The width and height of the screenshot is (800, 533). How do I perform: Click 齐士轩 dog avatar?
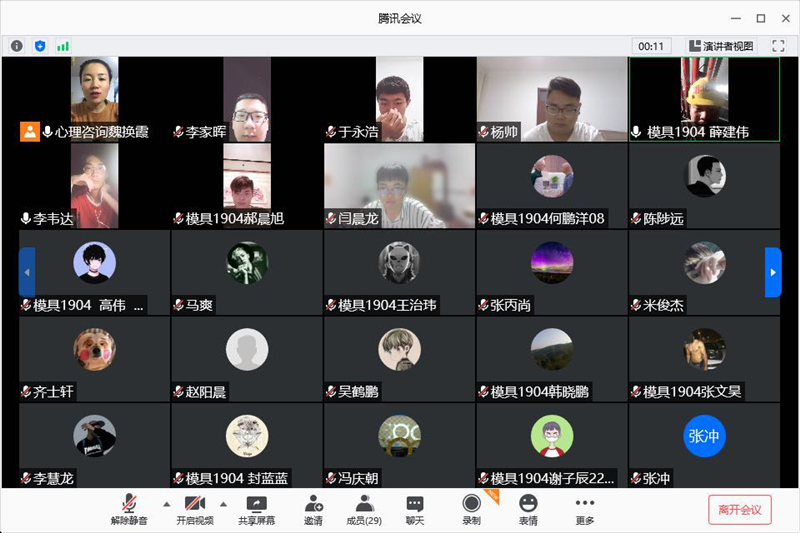pos(94,349)
